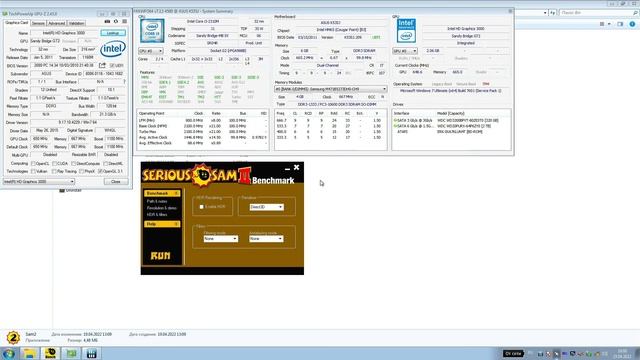Click the HWiNFO taskbar icon
This screenshot has width=640, height=360.
click(91, 353)
